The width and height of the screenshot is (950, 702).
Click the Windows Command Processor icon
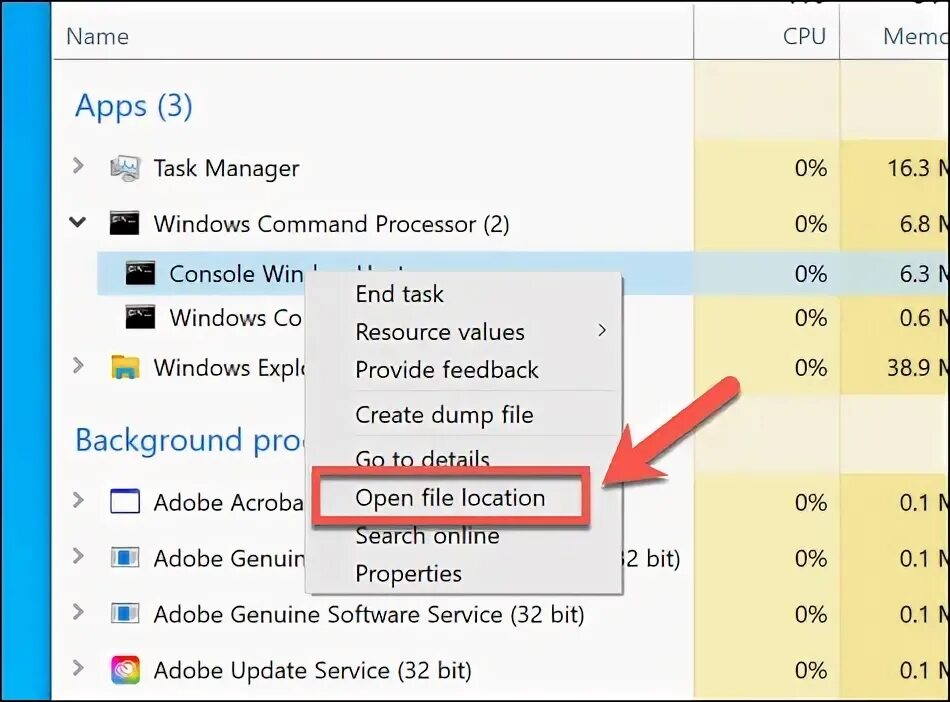125,223
